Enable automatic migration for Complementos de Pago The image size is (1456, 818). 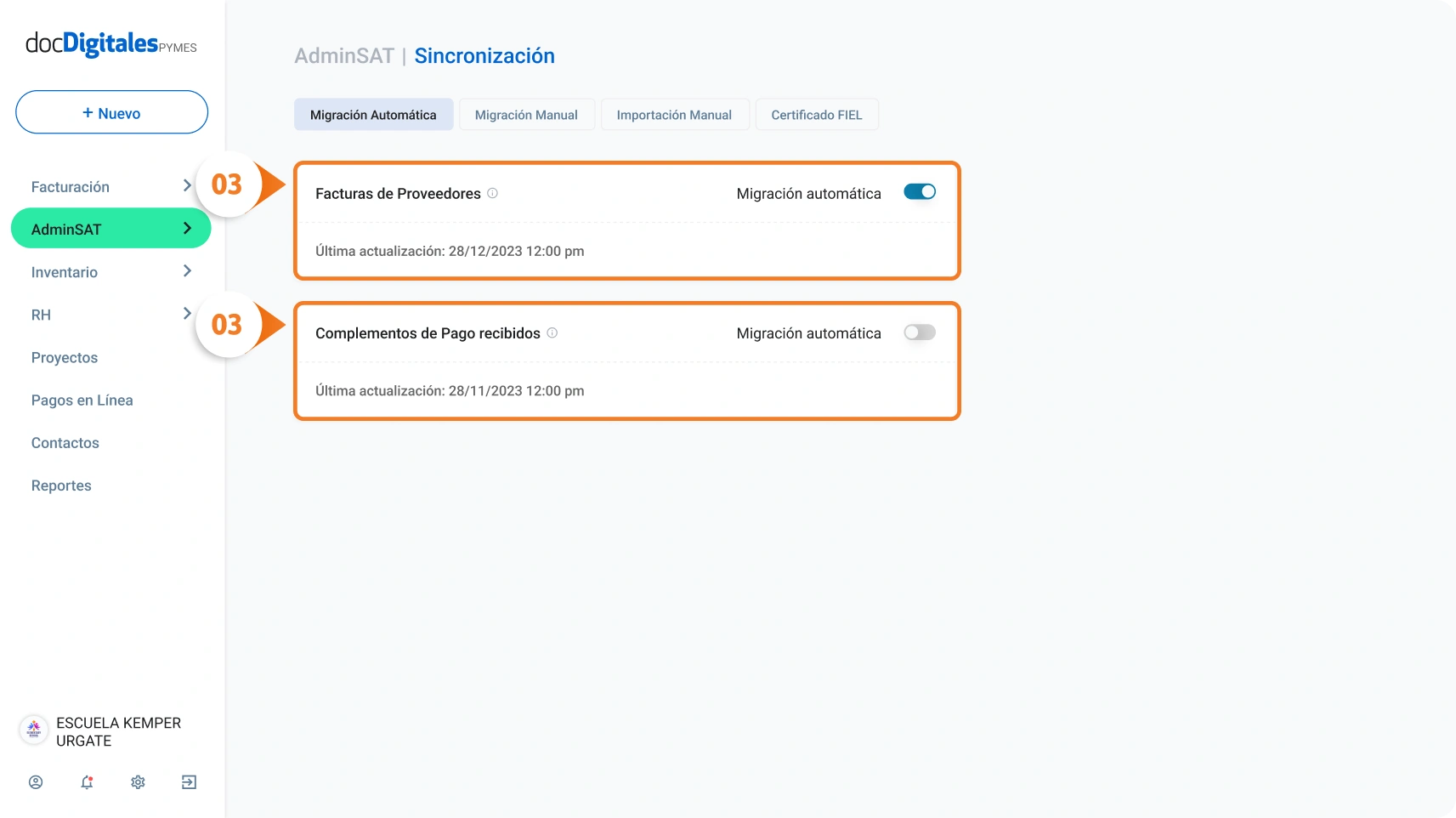[919, 332]
